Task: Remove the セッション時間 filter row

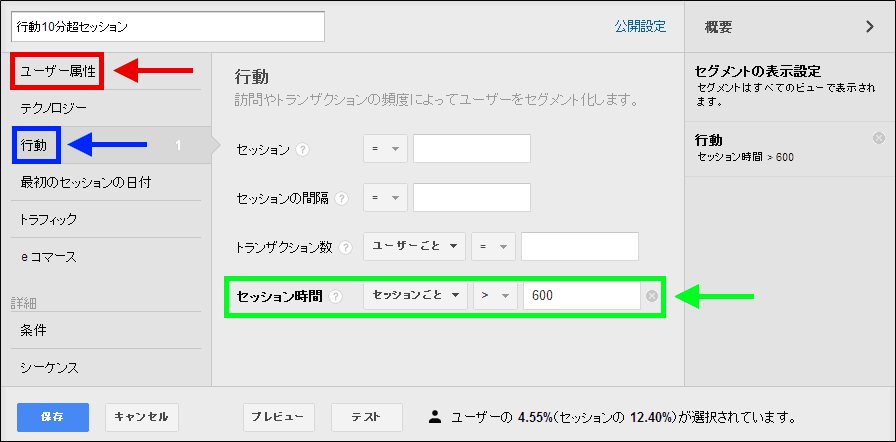Action: [x=652, y=296]
